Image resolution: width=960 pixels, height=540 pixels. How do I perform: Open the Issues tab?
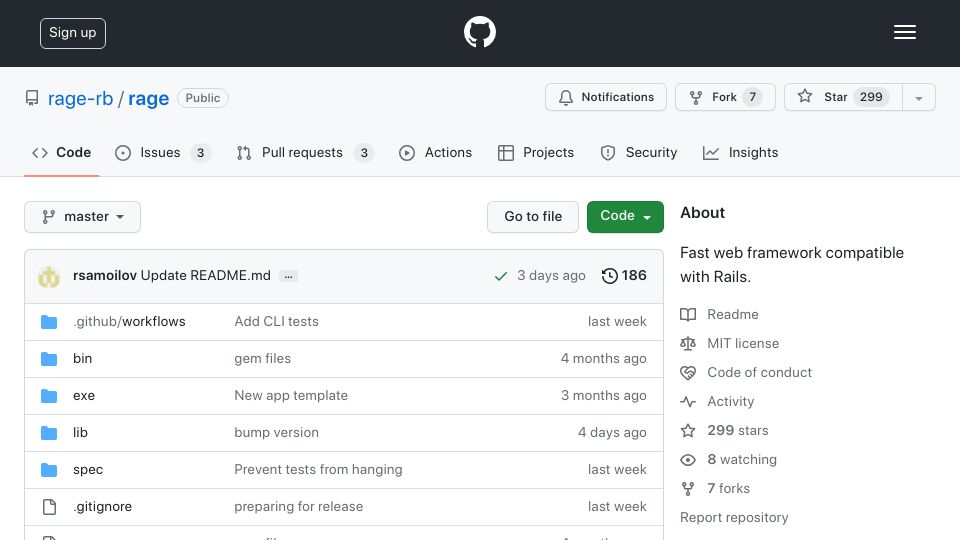click(162, 152)
